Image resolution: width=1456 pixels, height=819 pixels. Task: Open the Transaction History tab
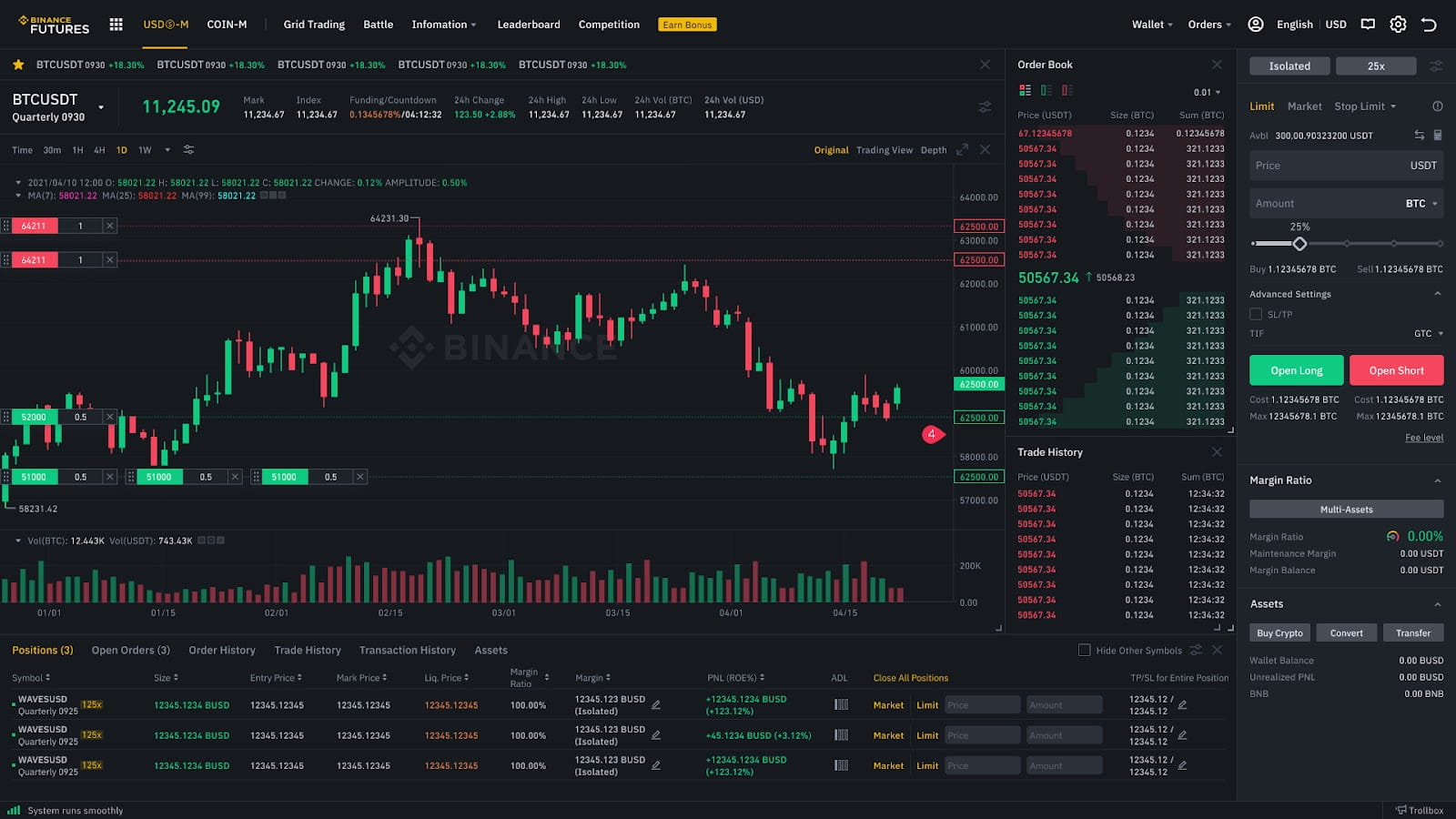coord(407,650)
